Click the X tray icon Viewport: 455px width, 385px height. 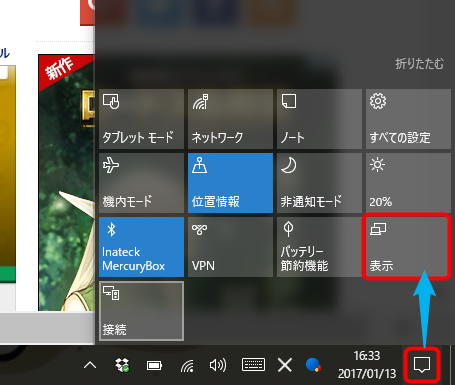click(x=285, y=365)
